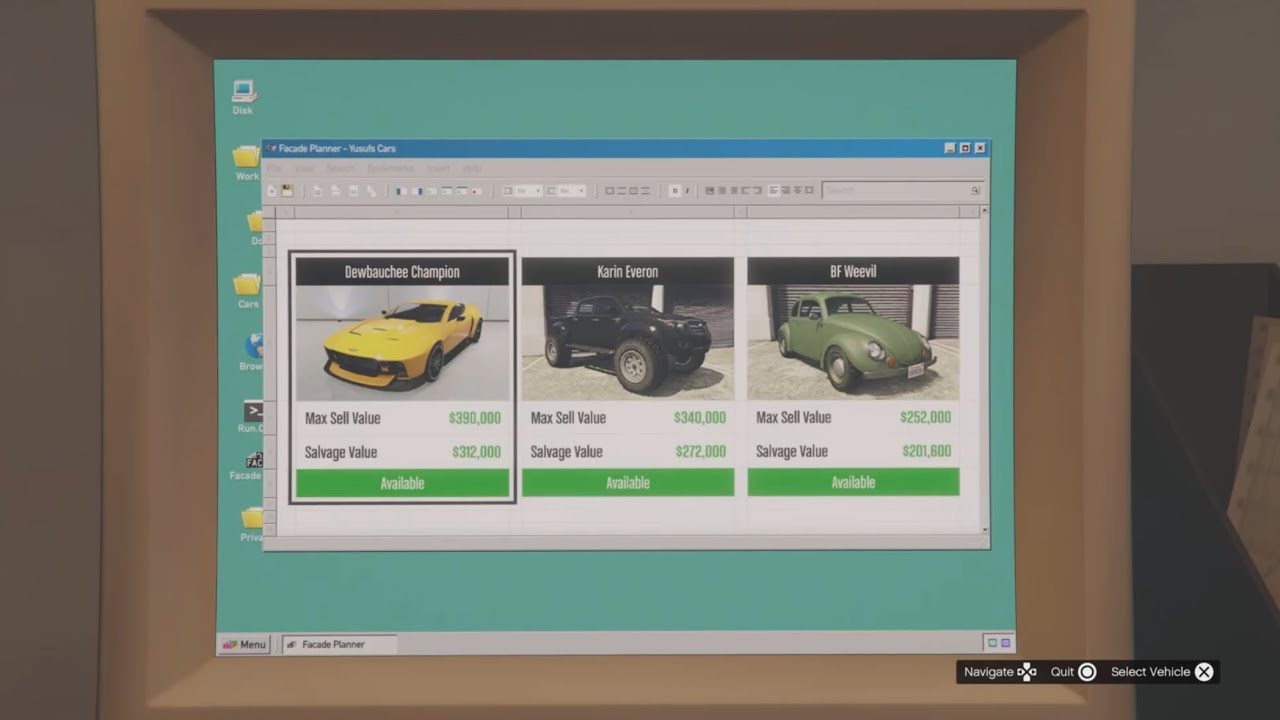This screenshot has height=720, width=1280.
Task: Click the $340,000 max sell value
Action: pyautogui.click(x=700, y=417)
